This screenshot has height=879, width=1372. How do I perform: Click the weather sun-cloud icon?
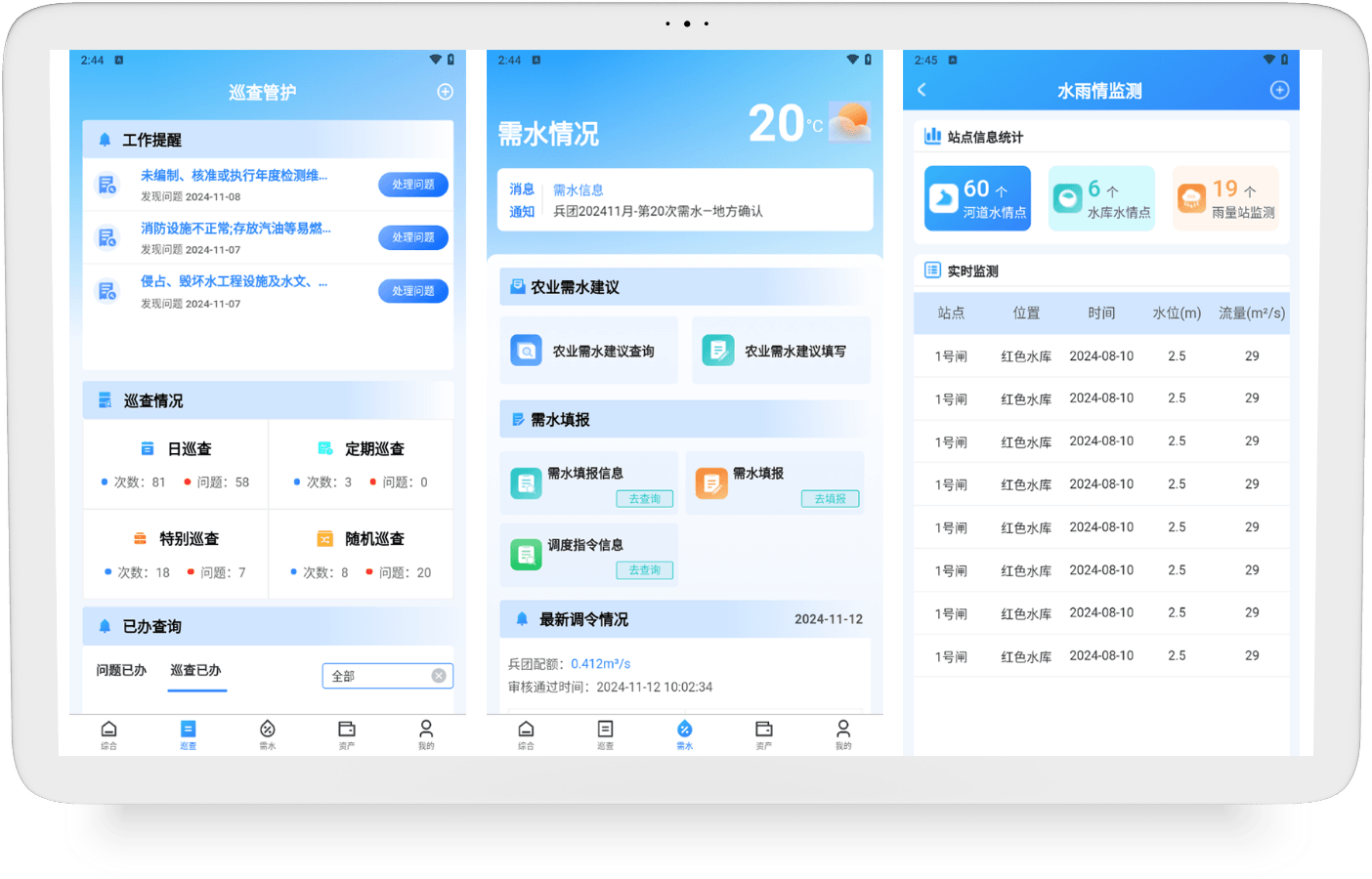tap(849, 122)
